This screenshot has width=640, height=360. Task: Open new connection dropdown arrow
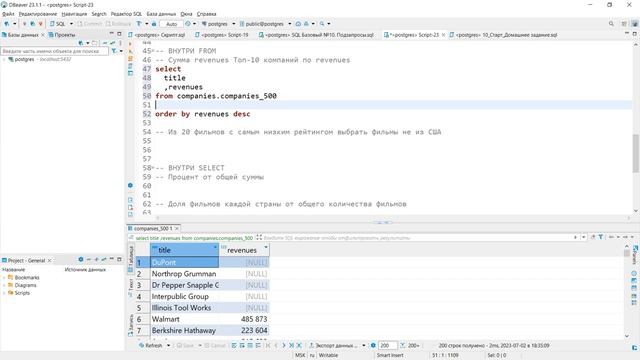(15, 24)
